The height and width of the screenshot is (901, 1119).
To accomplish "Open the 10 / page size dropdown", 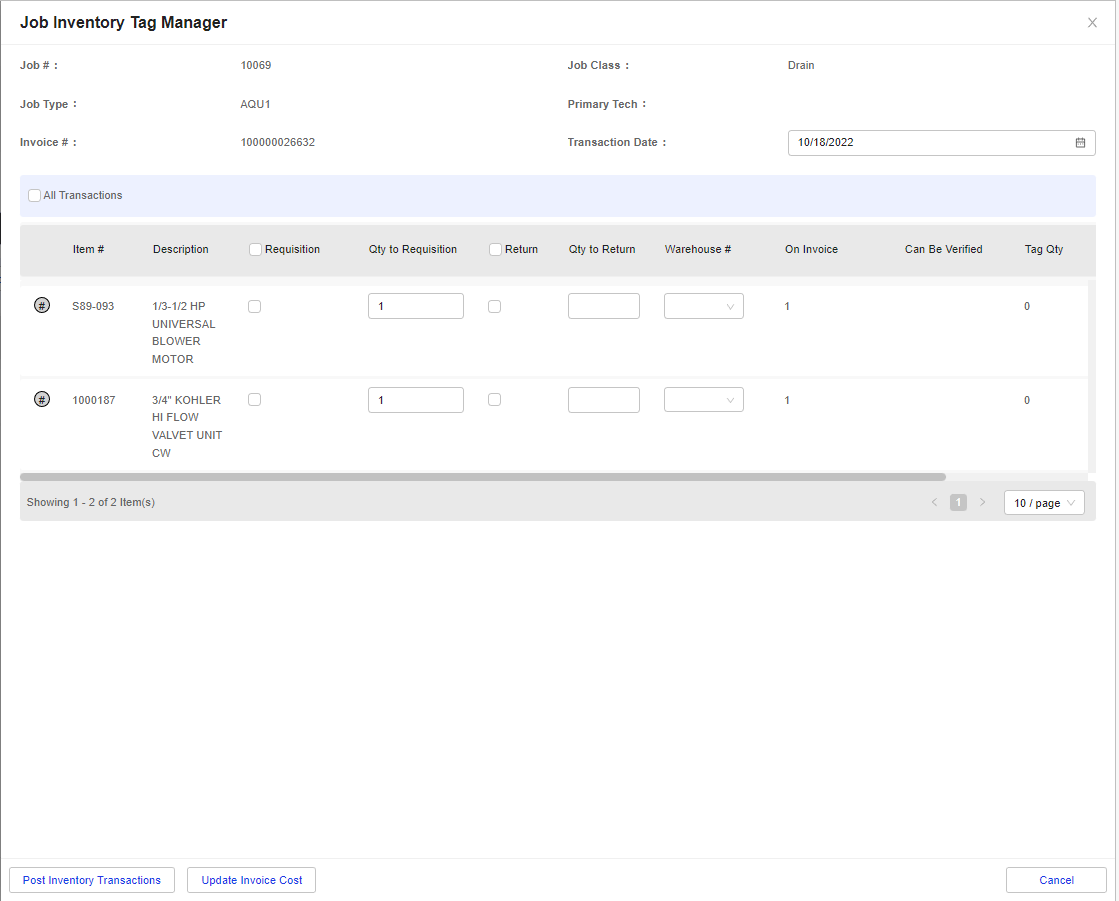I will 1043,502.
